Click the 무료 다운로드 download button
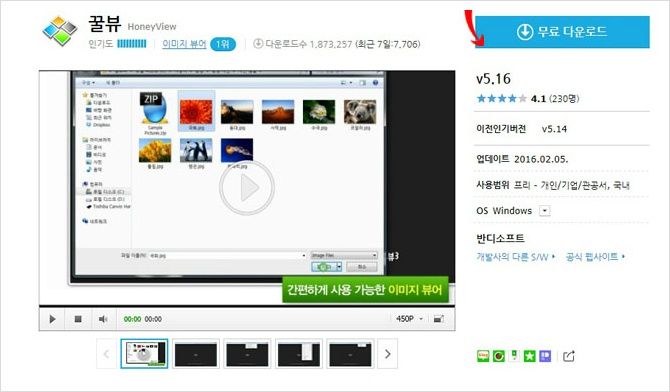 tap(562, 32)
